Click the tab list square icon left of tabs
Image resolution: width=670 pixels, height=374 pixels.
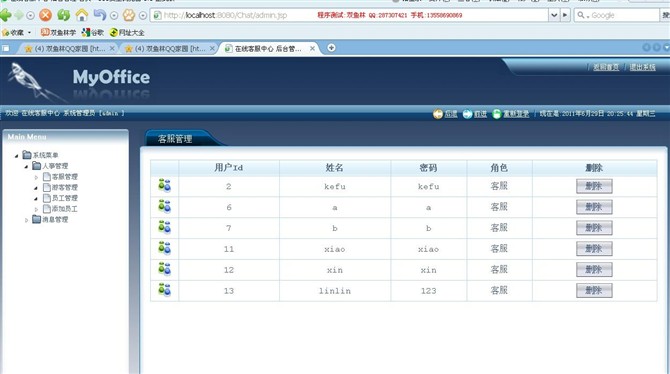pos(6,48)
